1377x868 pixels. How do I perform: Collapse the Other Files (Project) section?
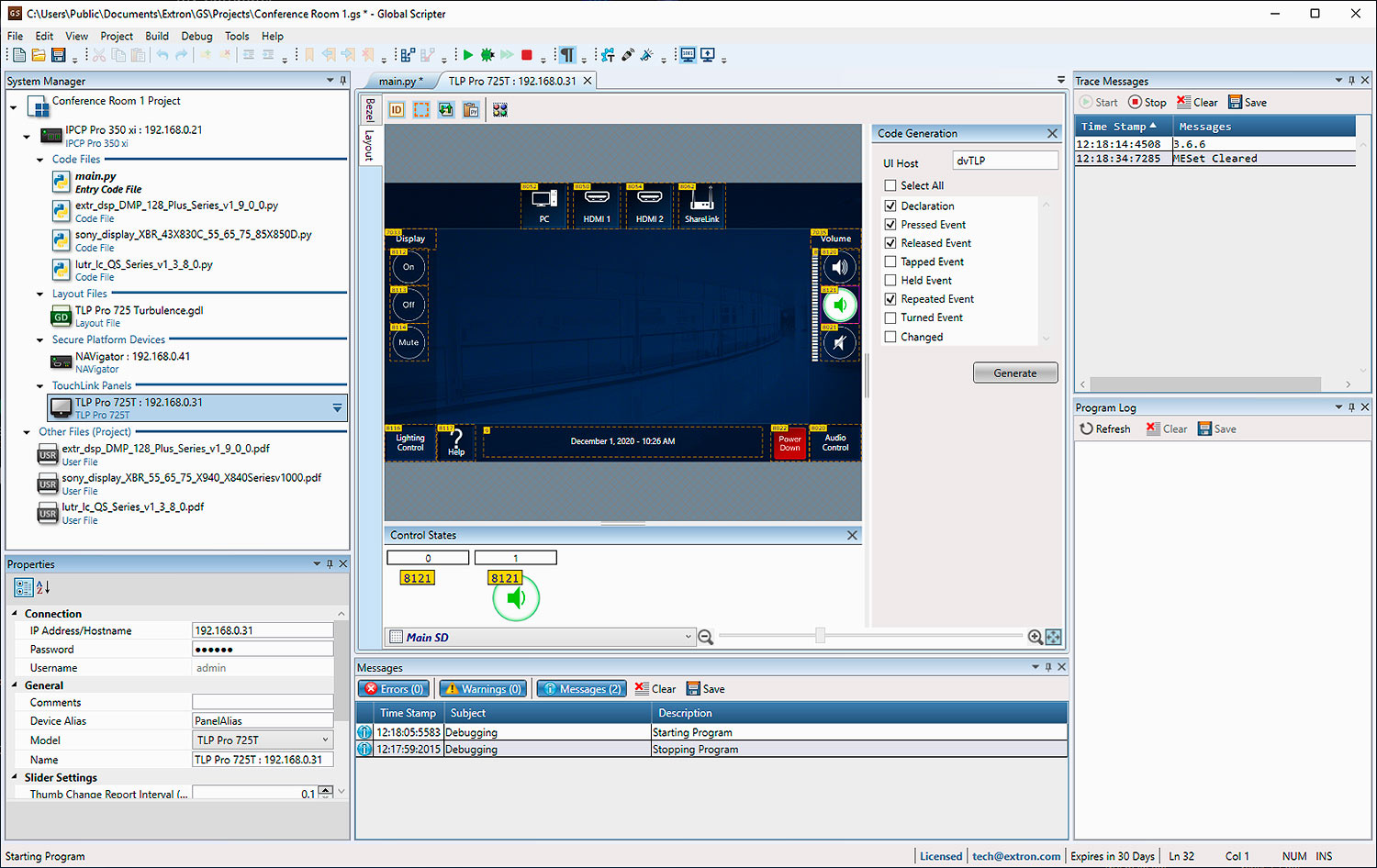pyautogui.click(x=28, y=432)
